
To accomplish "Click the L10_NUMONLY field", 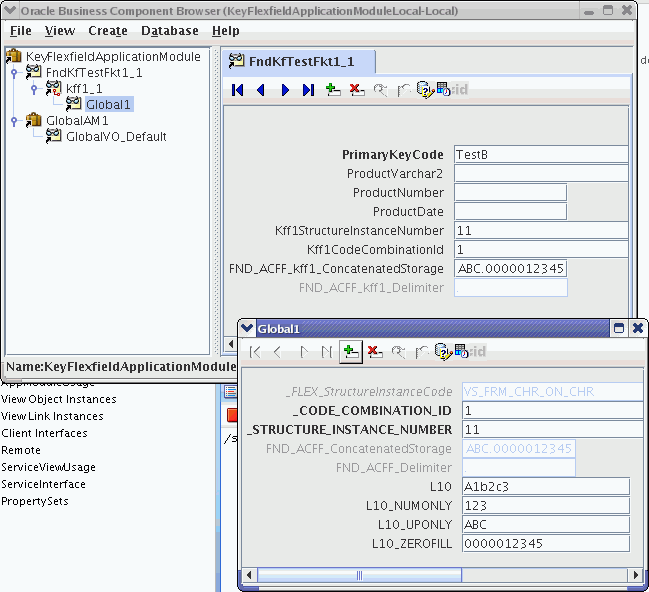I will [x=546, y=505].
